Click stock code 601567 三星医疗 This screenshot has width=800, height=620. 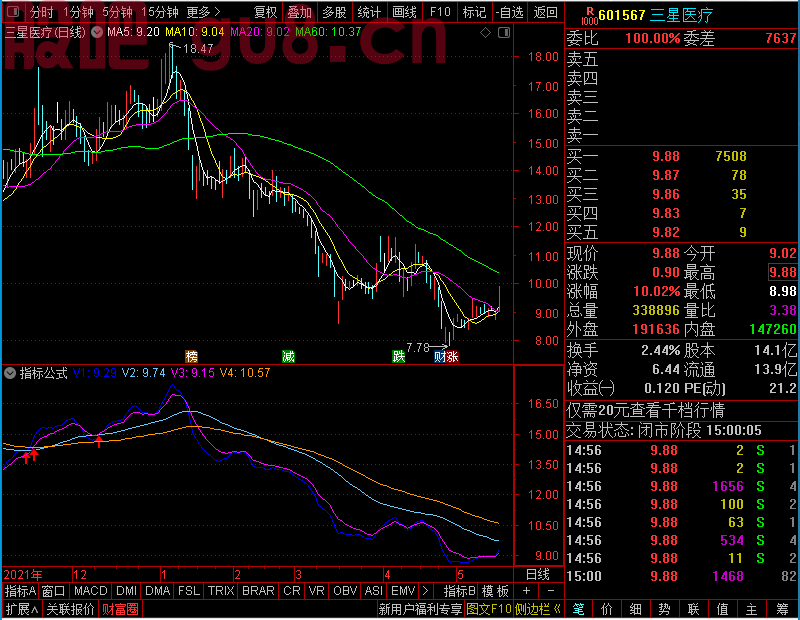[656, 15]
